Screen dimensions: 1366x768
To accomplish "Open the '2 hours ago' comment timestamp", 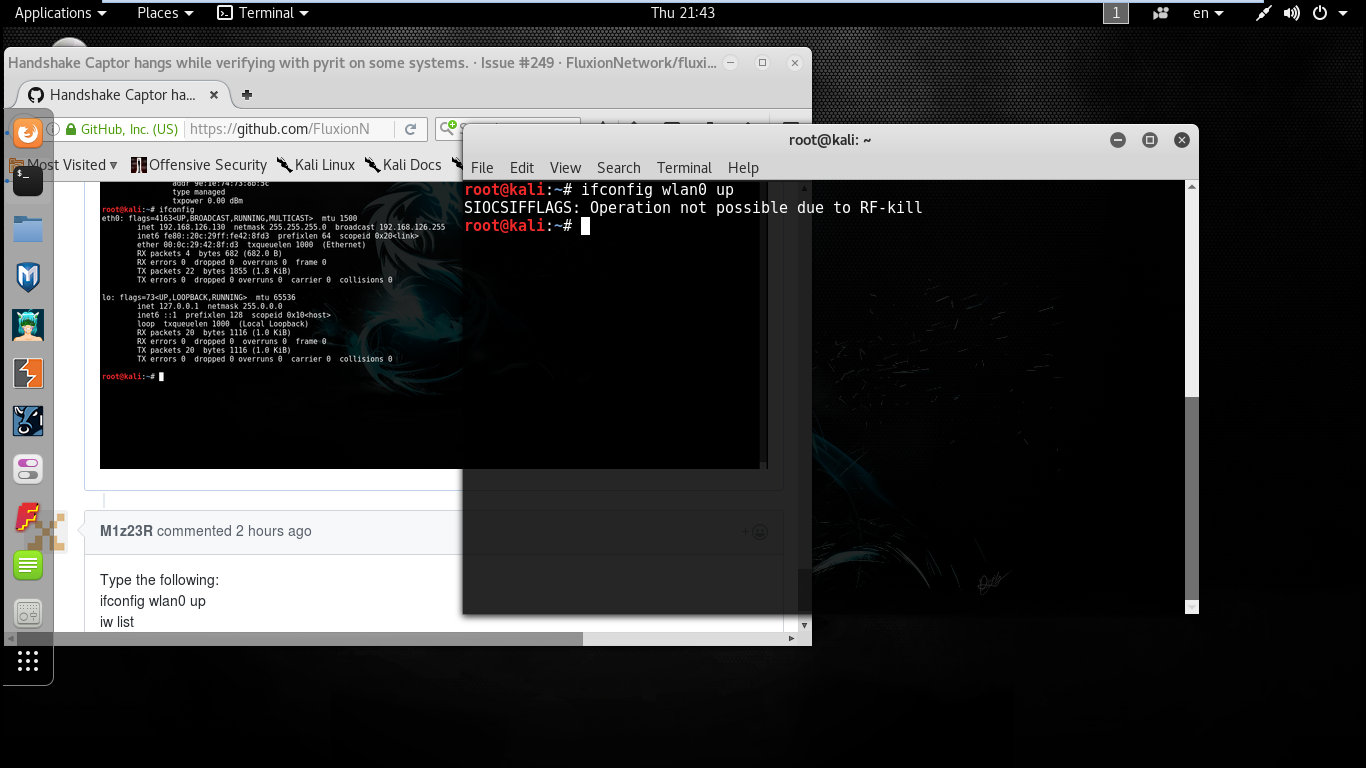I will pos(273,531).
